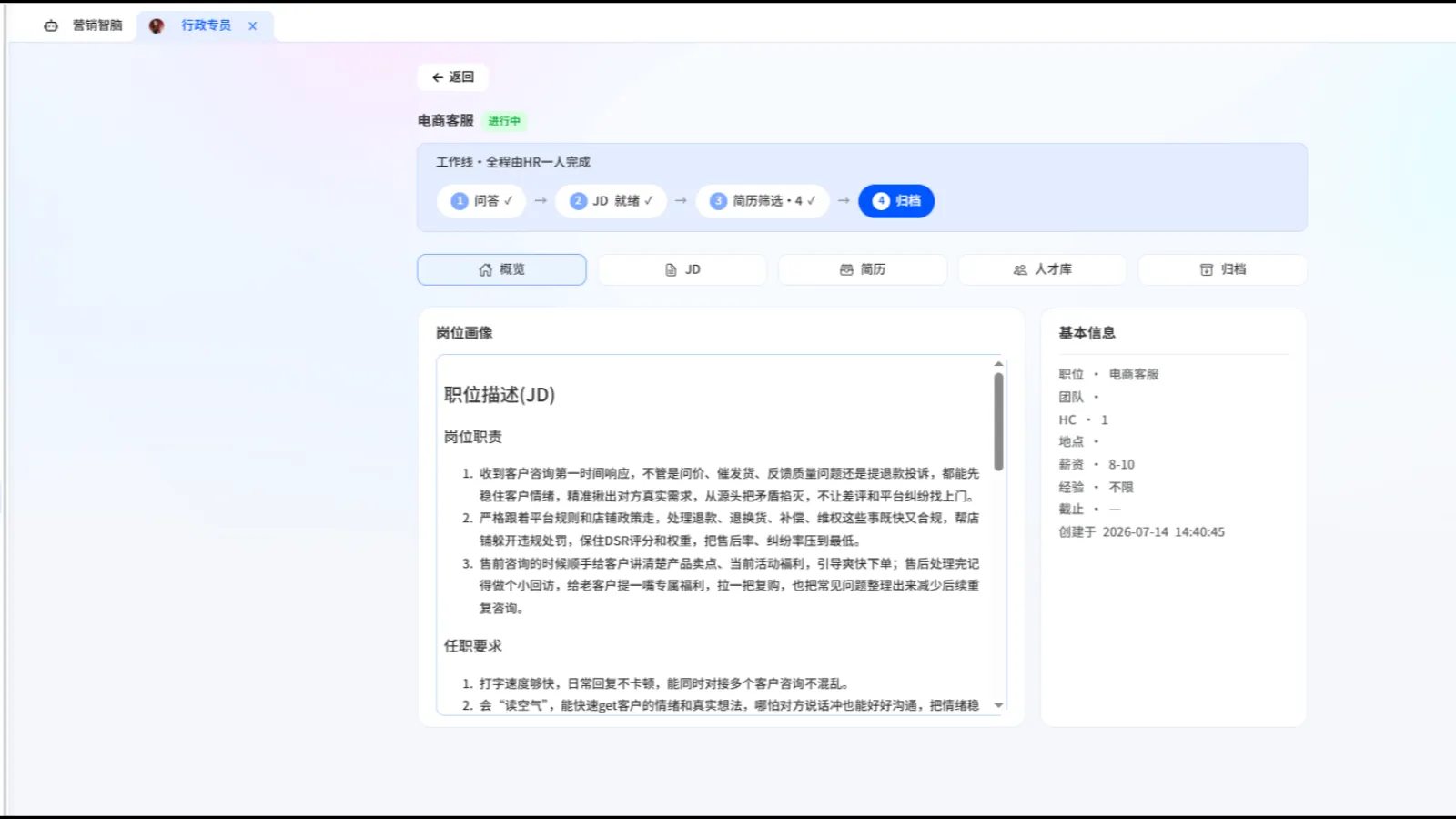Screen dimensions: 1456x819
Task: Select workflow step 3 简历筛选
Action: tap(763, 201)
